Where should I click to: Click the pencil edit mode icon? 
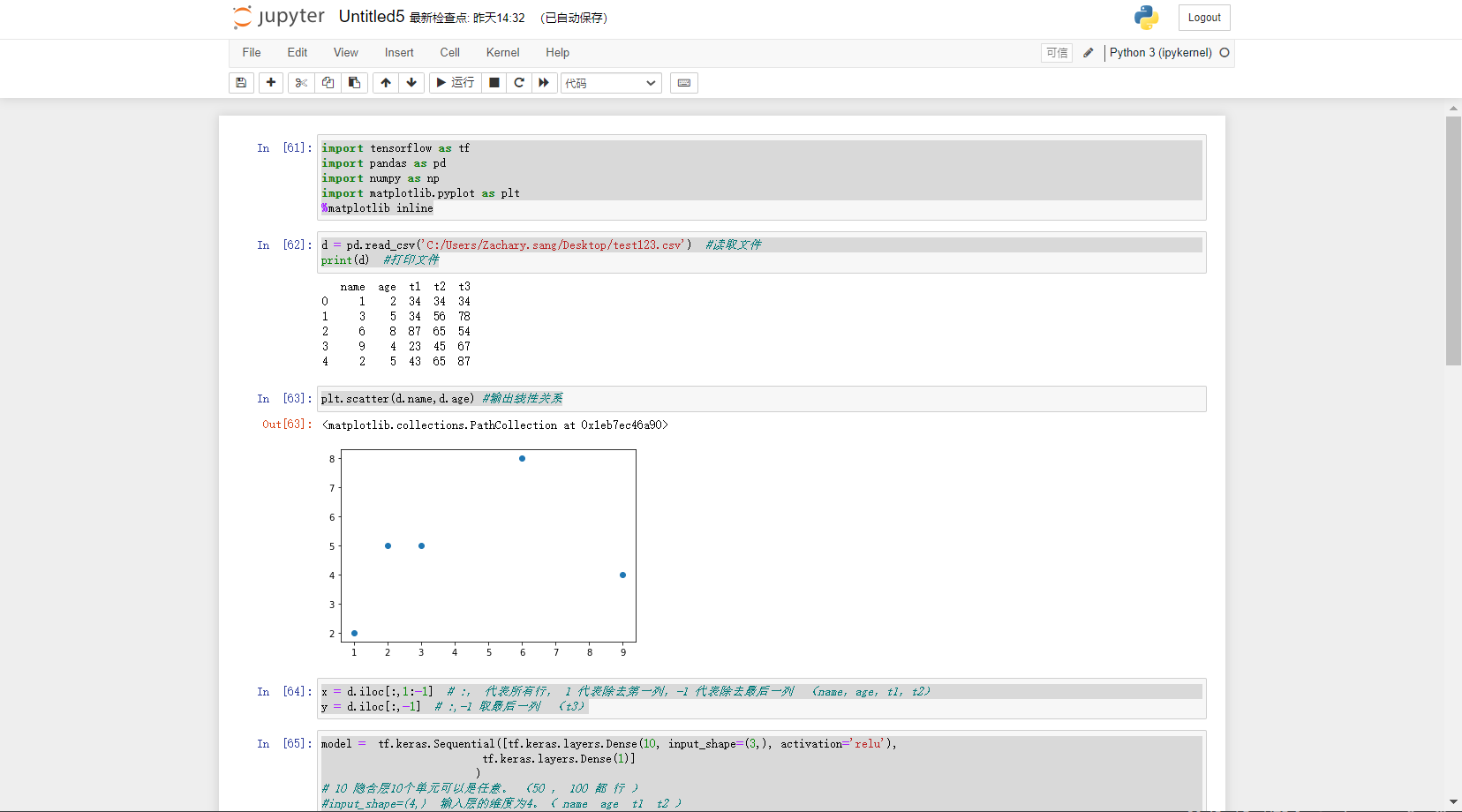click(1088, 53)
